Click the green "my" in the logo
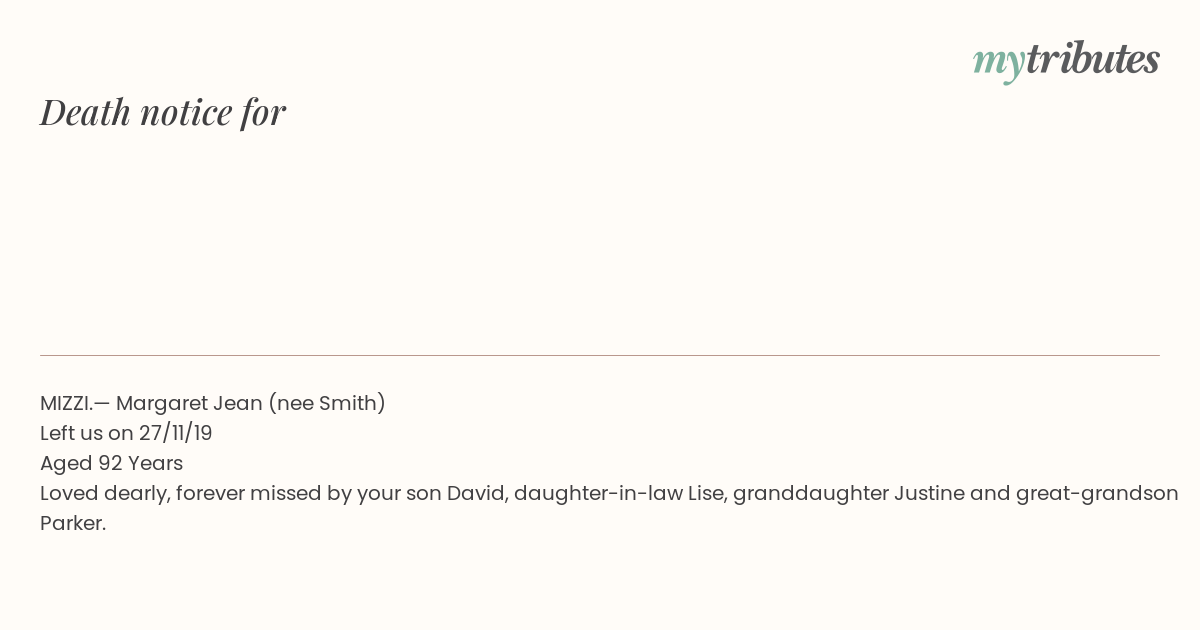 point(998,64)
